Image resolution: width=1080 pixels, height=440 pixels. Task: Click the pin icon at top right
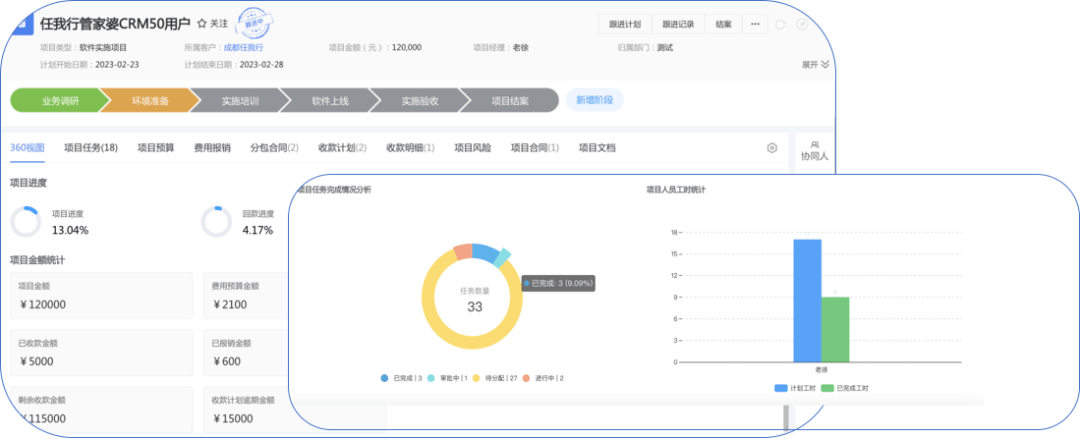(x=802, y=24)
